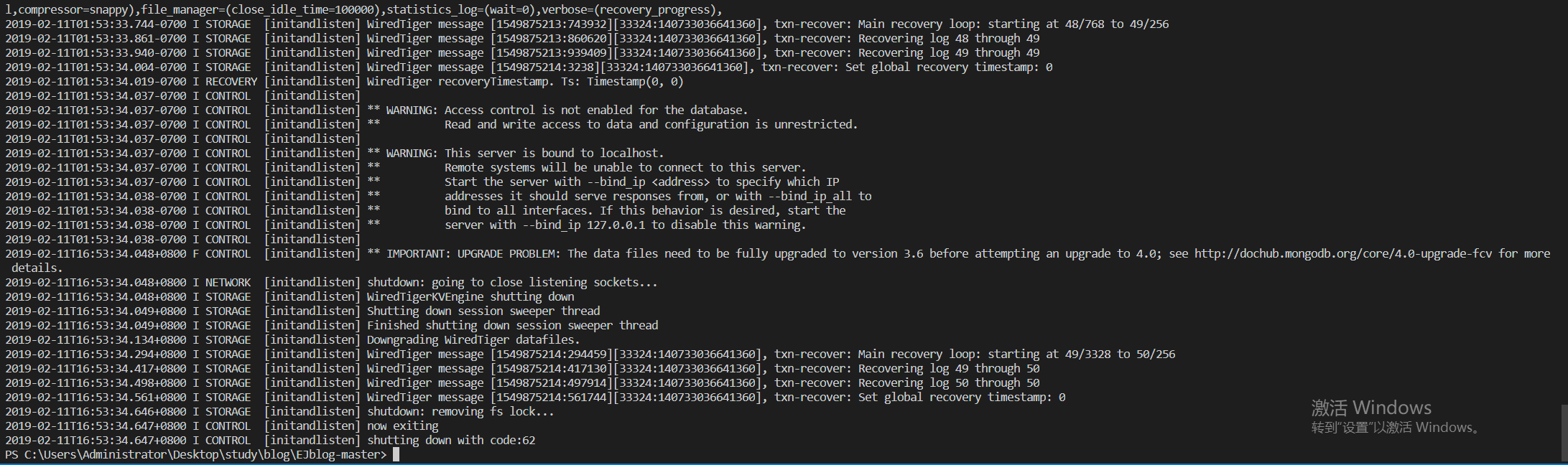Click 'server with --bind_ip 127.0.0.1' hint line

(625, 225)
